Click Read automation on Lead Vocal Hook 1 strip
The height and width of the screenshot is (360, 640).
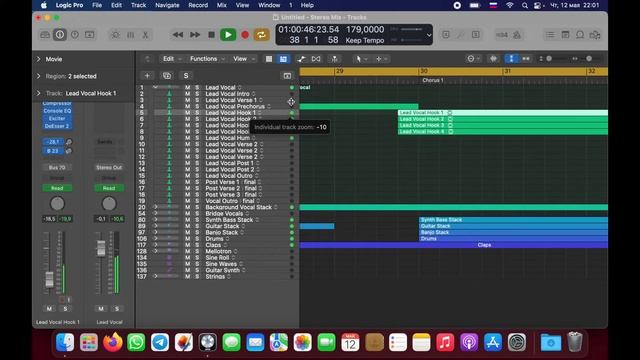click(57, 188)
